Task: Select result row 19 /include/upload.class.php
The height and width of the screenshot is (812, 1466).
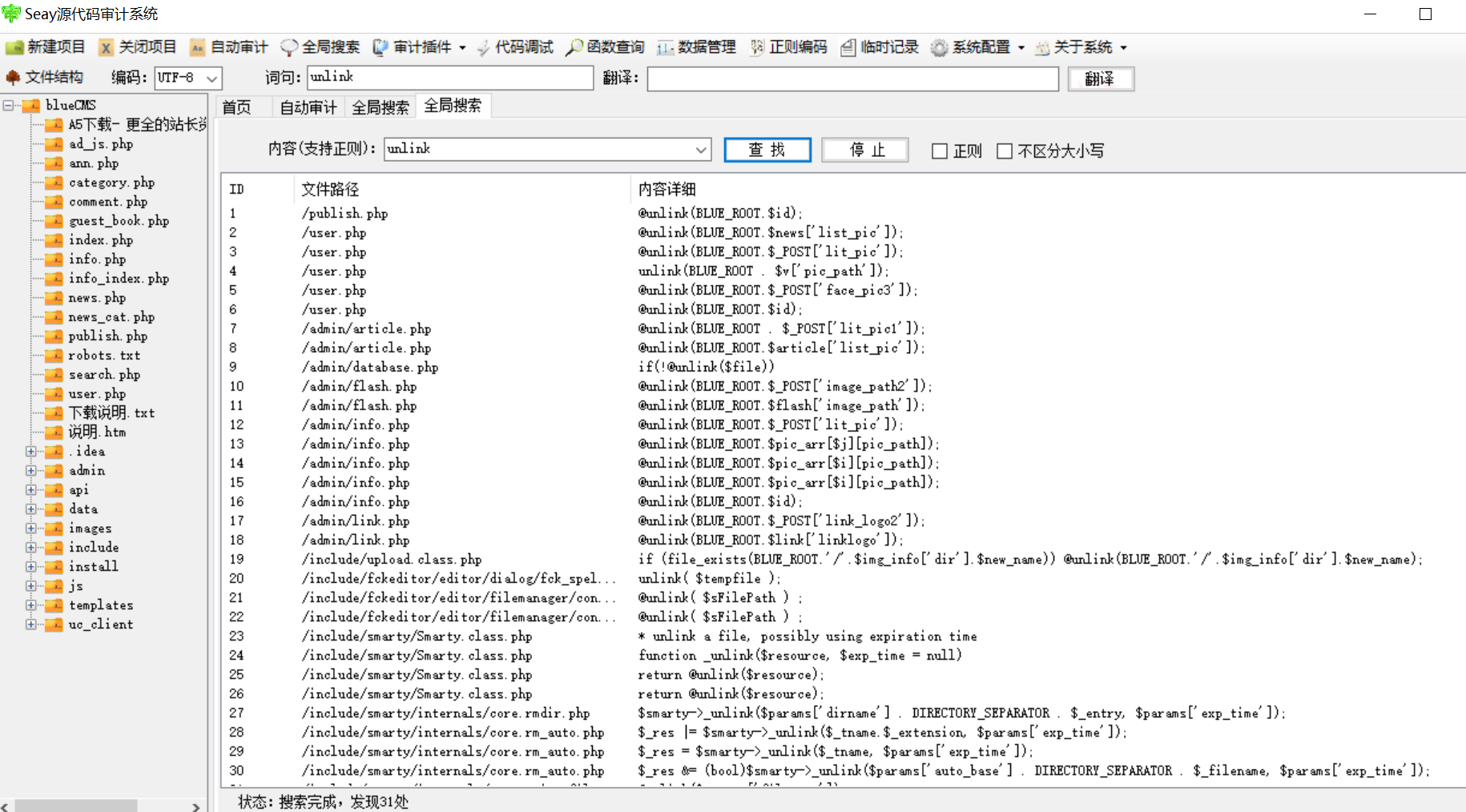Action: [x=843, y=559]
